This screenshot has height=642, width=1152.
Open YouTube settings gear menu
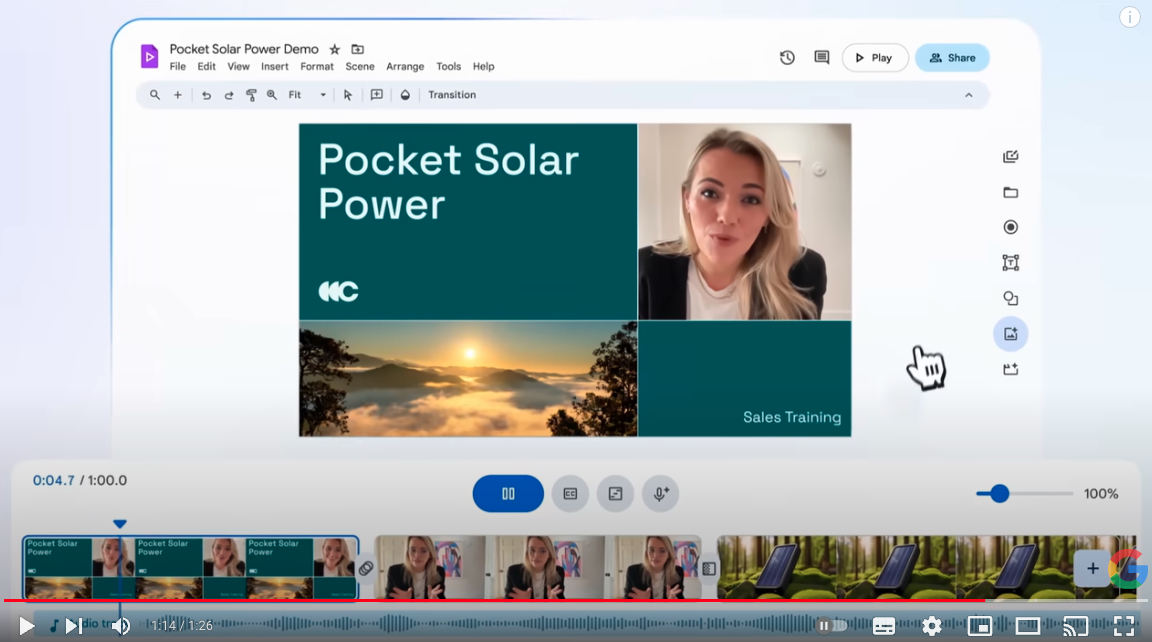[932, 626]
